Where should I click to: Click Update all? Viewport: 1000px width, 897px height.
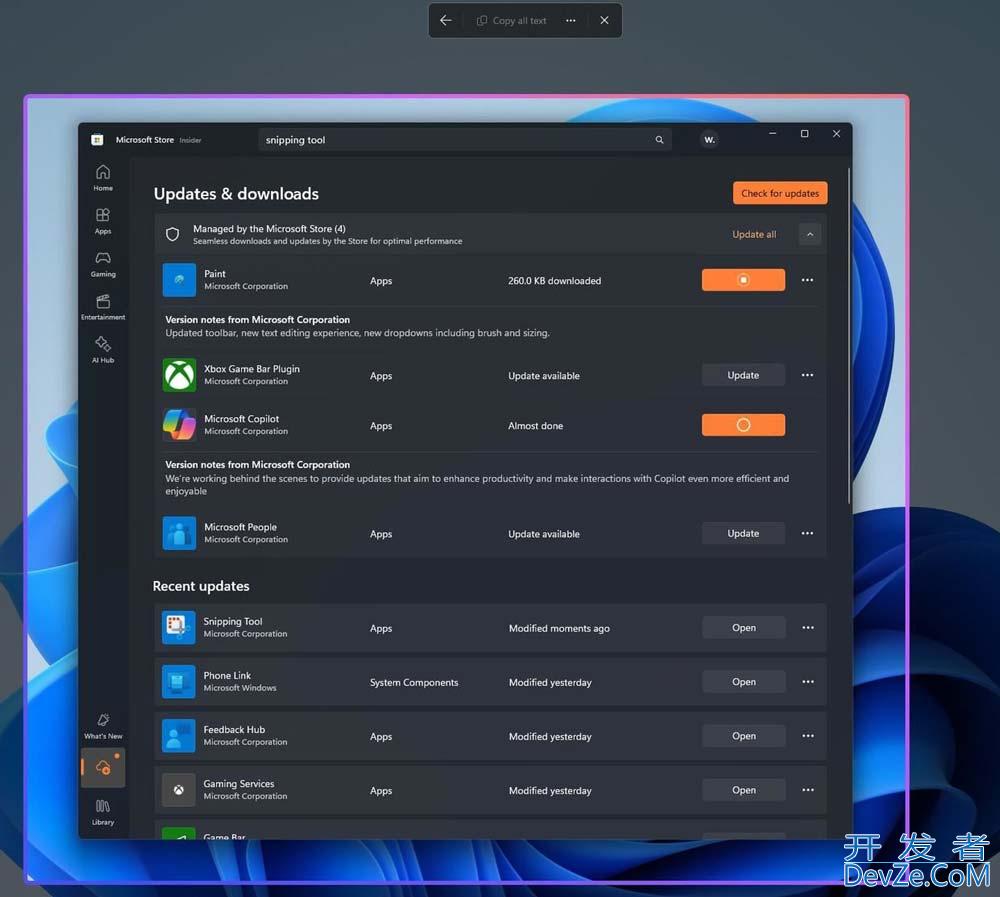754,234
